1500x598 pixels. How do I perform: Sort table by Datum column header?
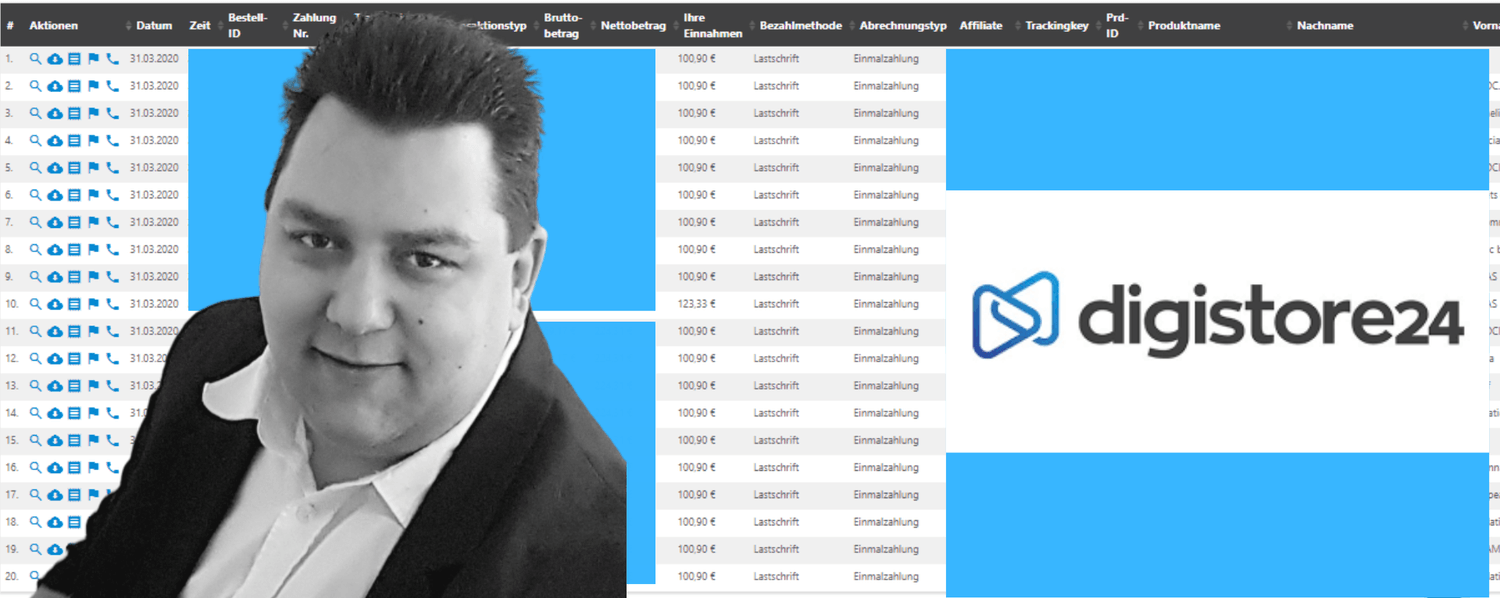point(154,26)
